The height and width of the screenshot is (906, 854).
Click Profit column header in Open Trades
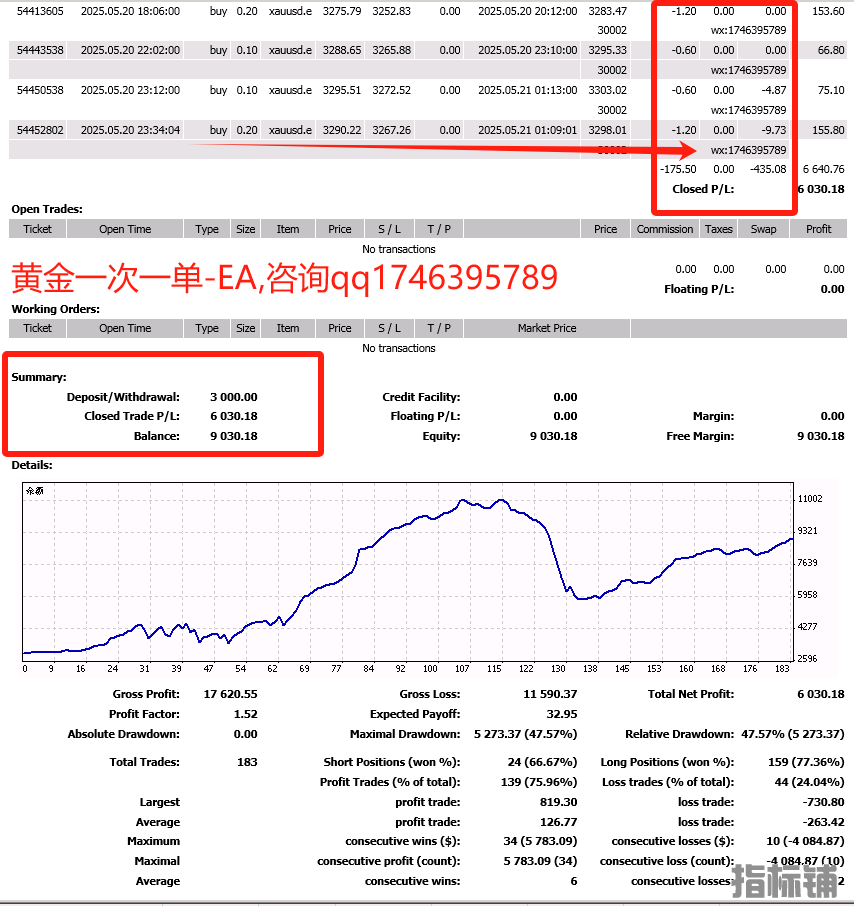click(x=818, y=229)
